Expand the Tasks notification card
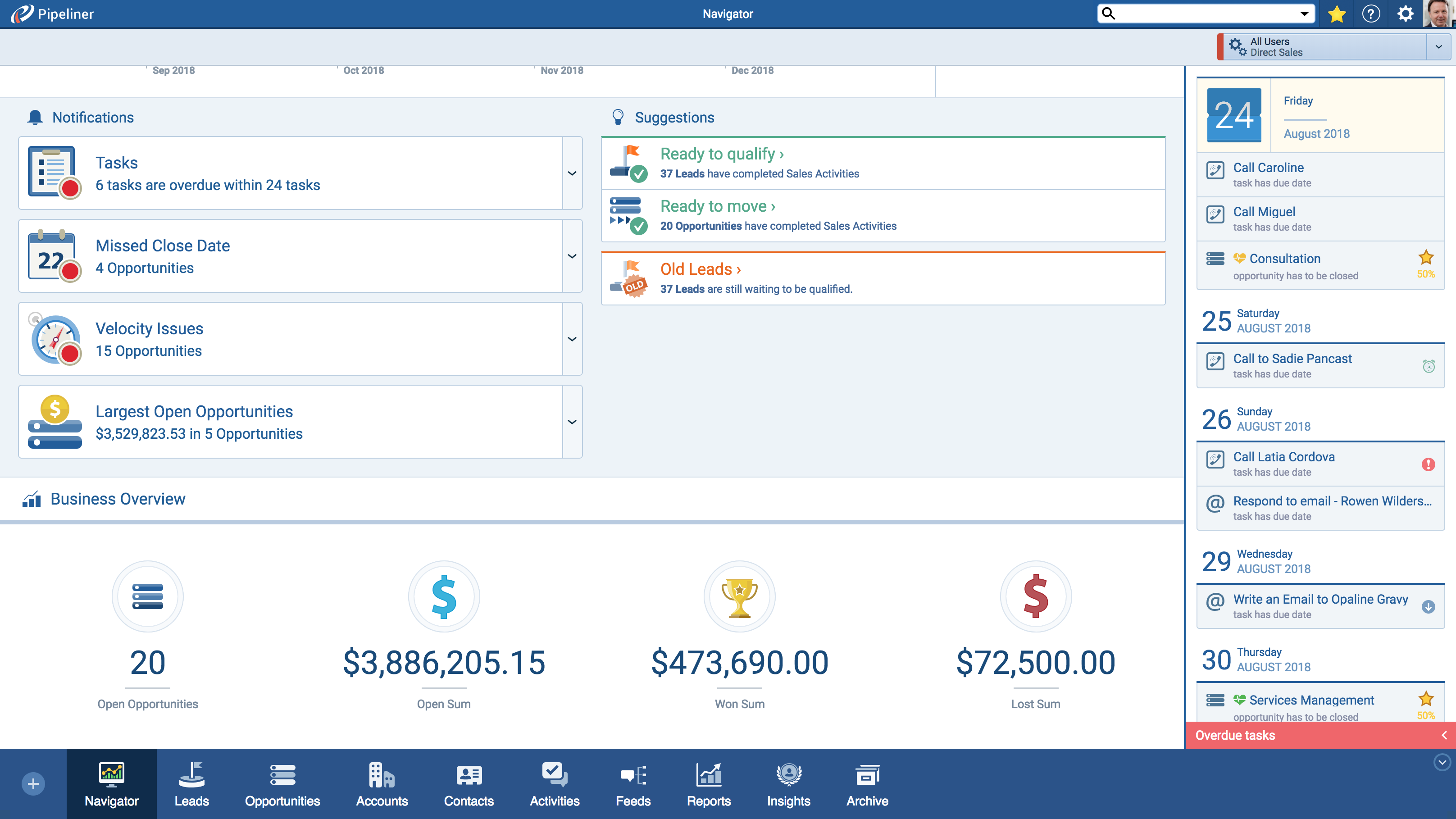This screenshot has width=1456, height=819. 572,173
